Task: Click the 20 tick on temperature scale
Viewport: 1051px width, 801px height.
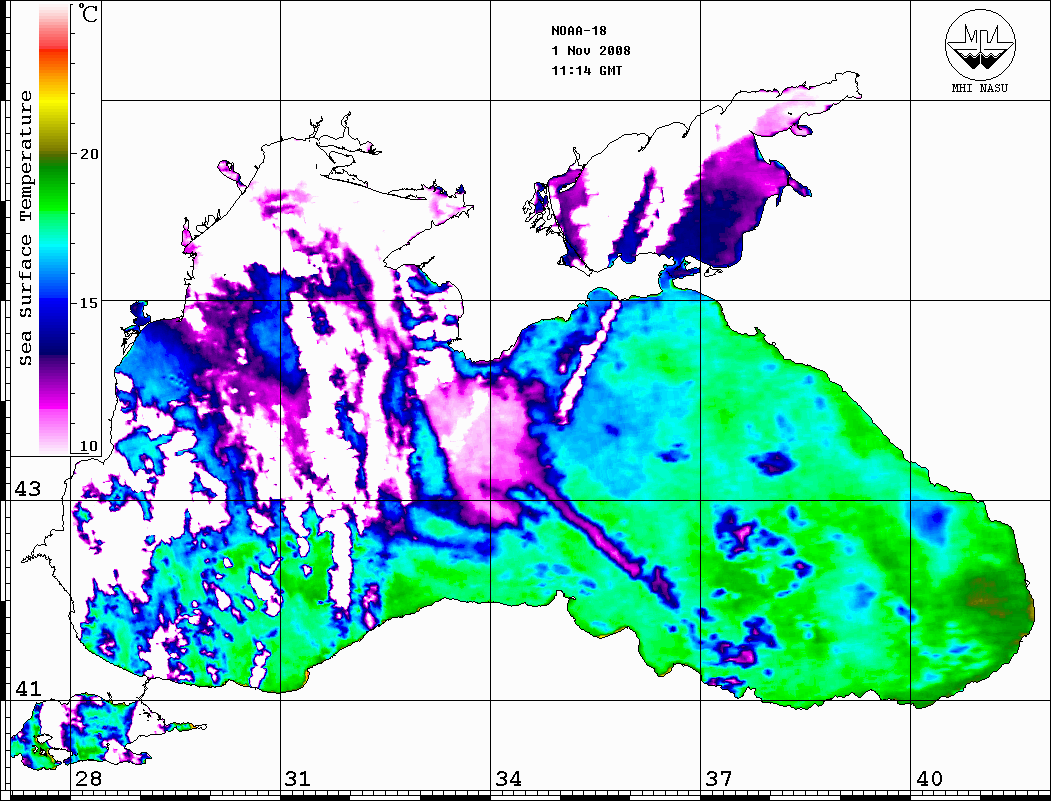Action: coord(89,153)
